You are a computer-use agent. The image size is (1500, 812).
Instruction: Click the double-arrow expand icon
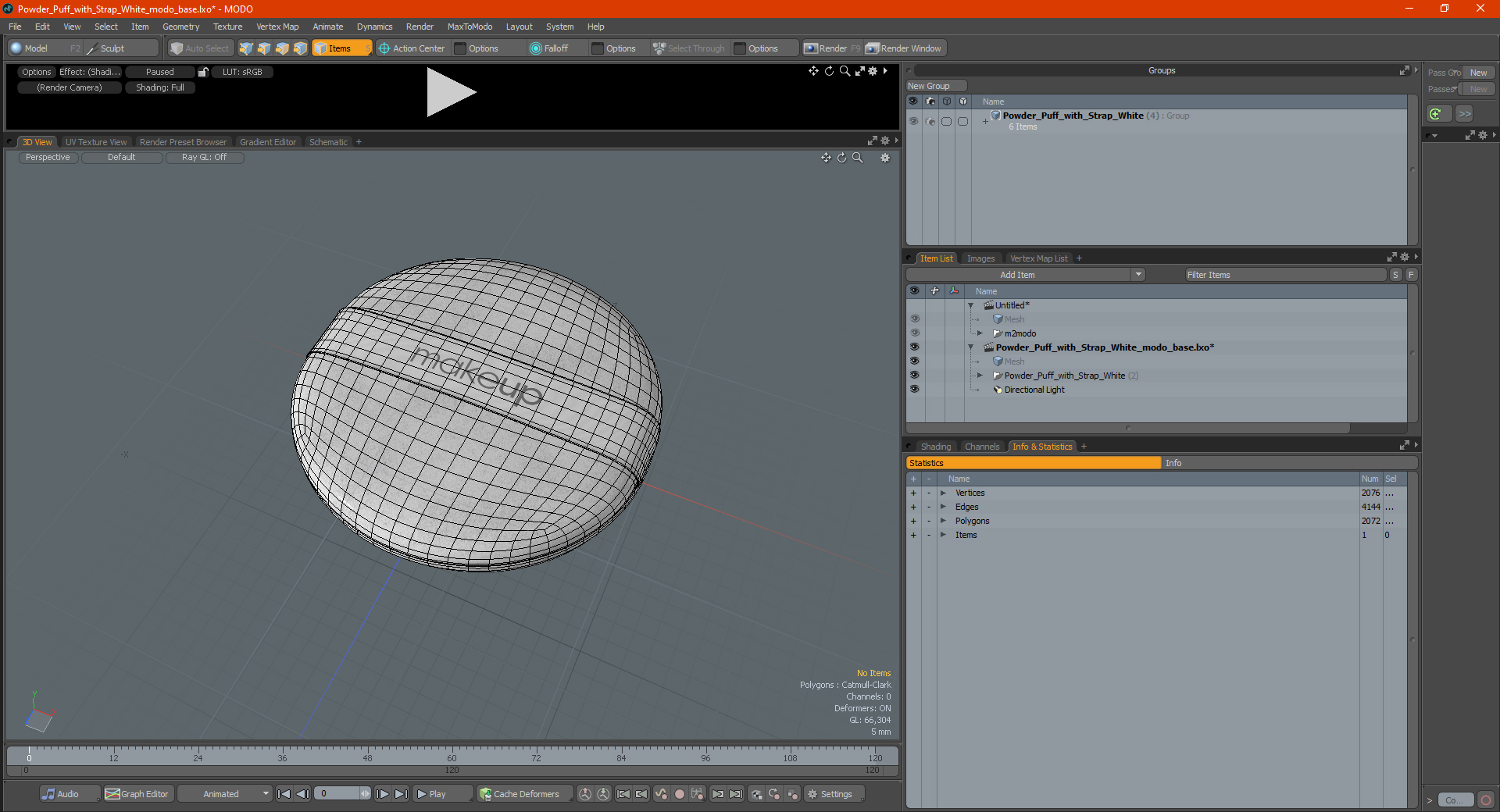1465,114
